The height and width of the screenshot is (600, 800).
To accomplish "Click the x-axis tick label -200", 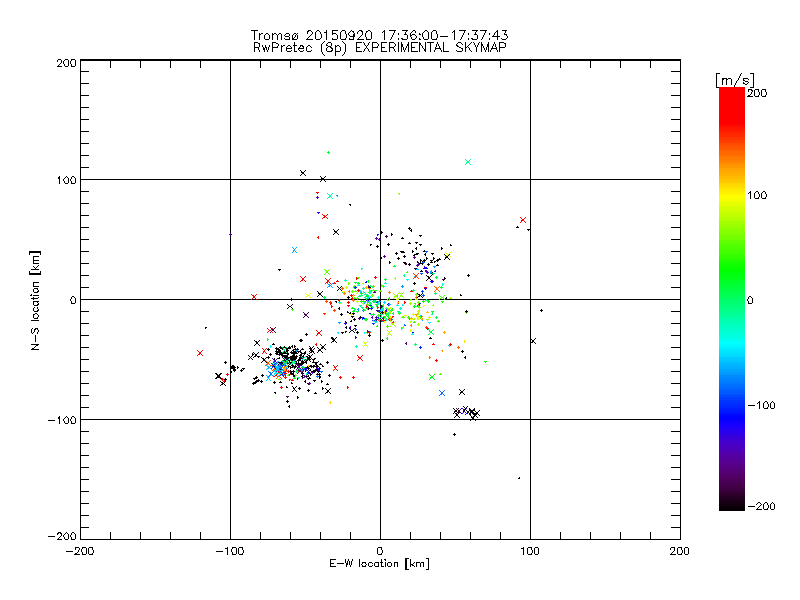I will 80,551.
